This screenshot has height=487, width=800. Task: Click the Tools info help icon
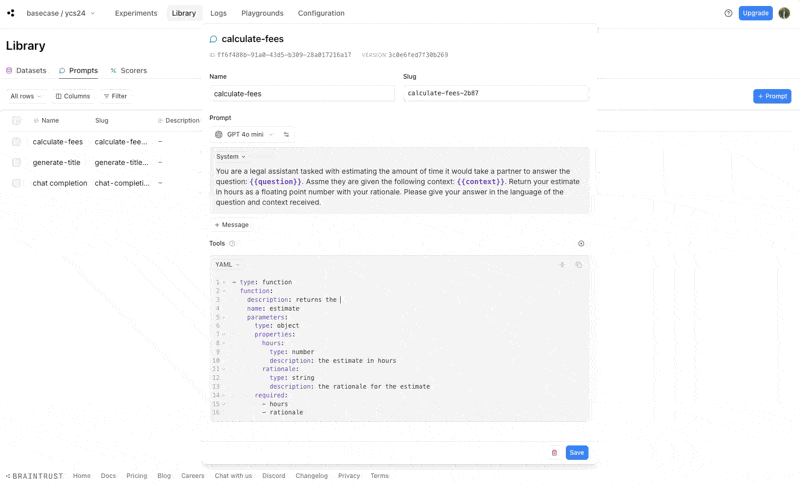coord(232,244)
